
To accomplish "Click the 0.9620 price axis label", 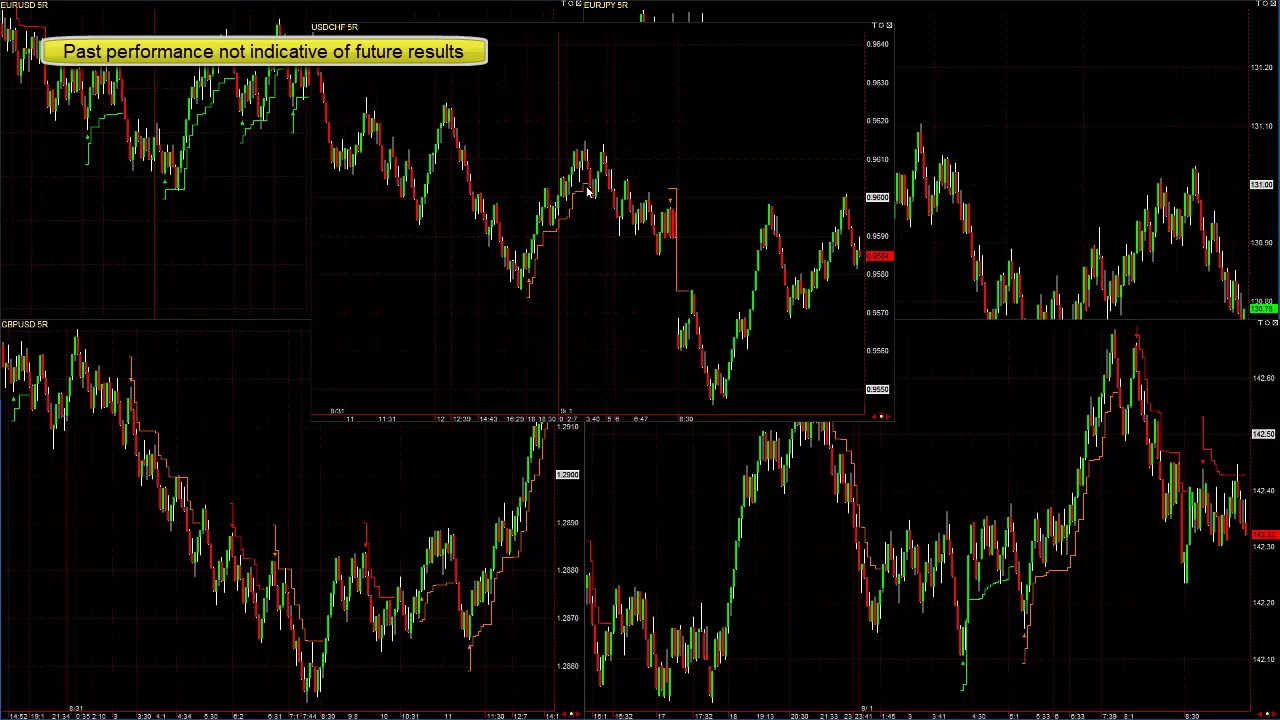I will tap(878, 121).
